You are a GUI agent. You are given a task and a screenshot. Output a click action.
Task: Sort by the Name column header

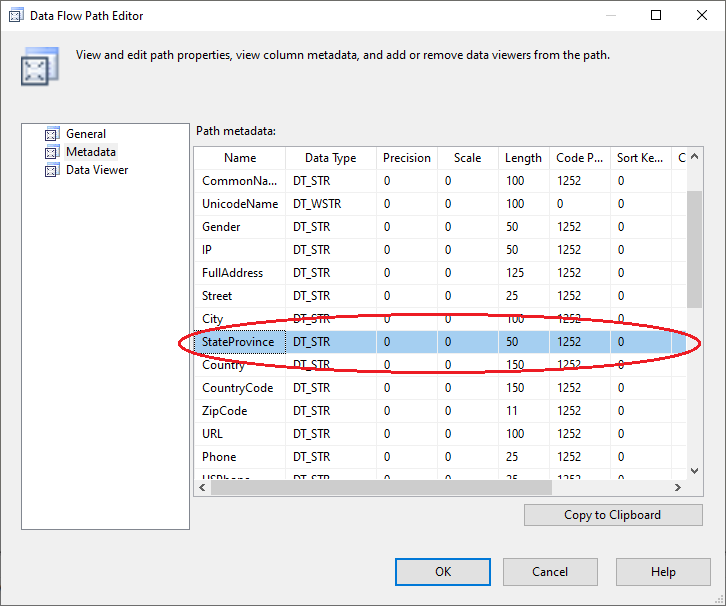tap(240, 158)
